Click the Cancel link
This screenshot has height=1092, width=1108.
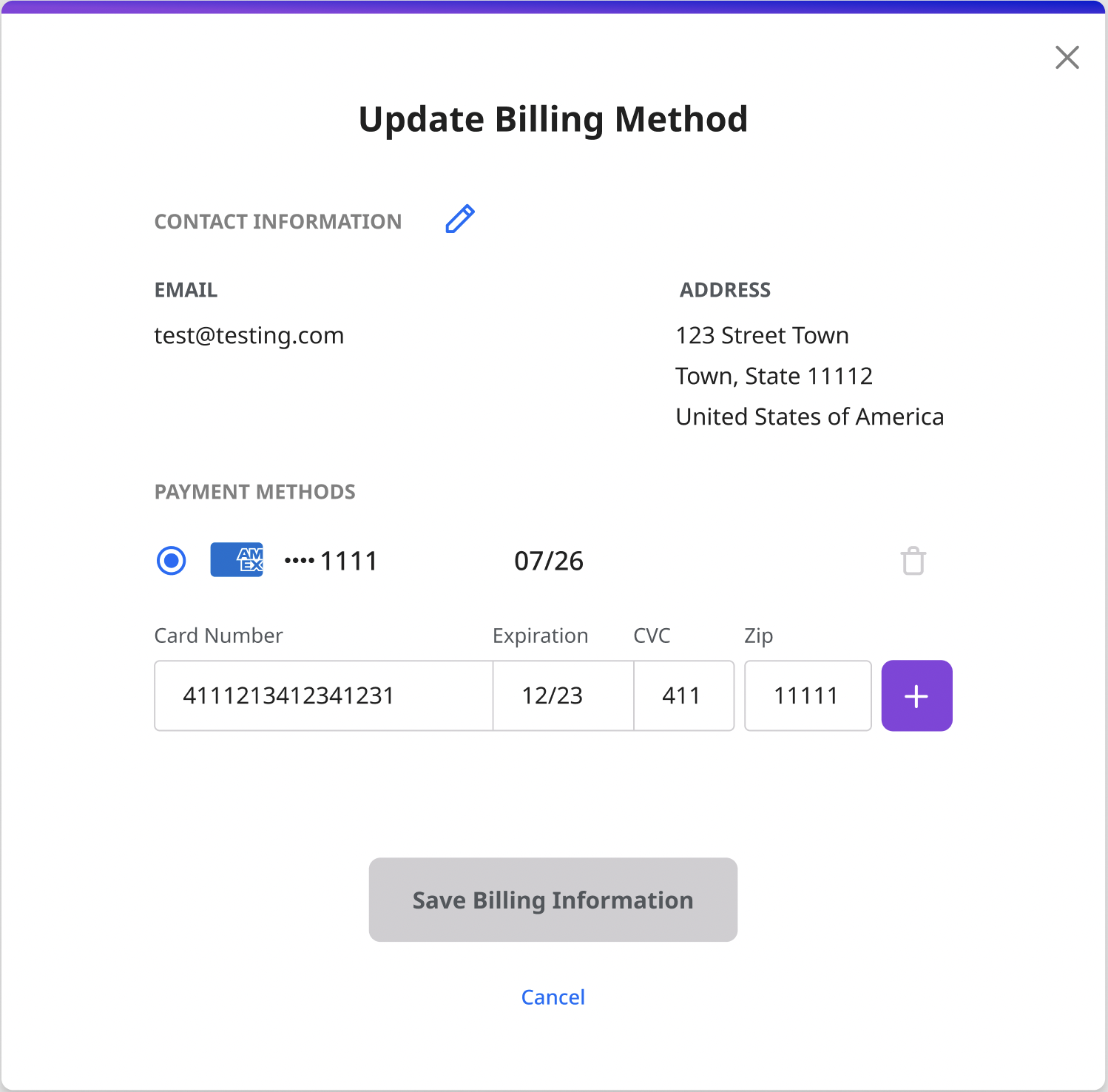pyautogui.click(x=553, y=997)
